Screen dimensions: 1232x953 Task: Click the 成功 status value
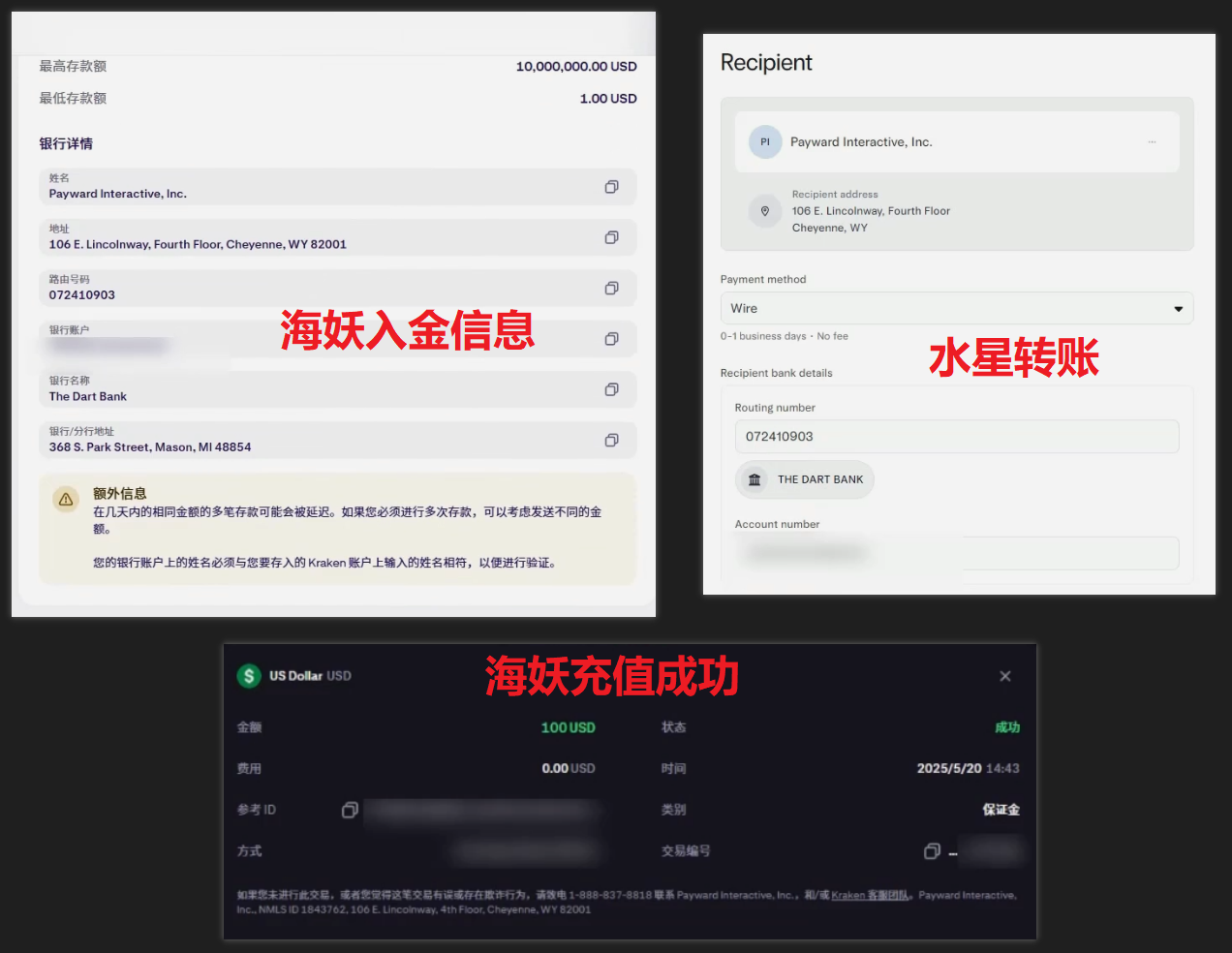click(1007, 727)
